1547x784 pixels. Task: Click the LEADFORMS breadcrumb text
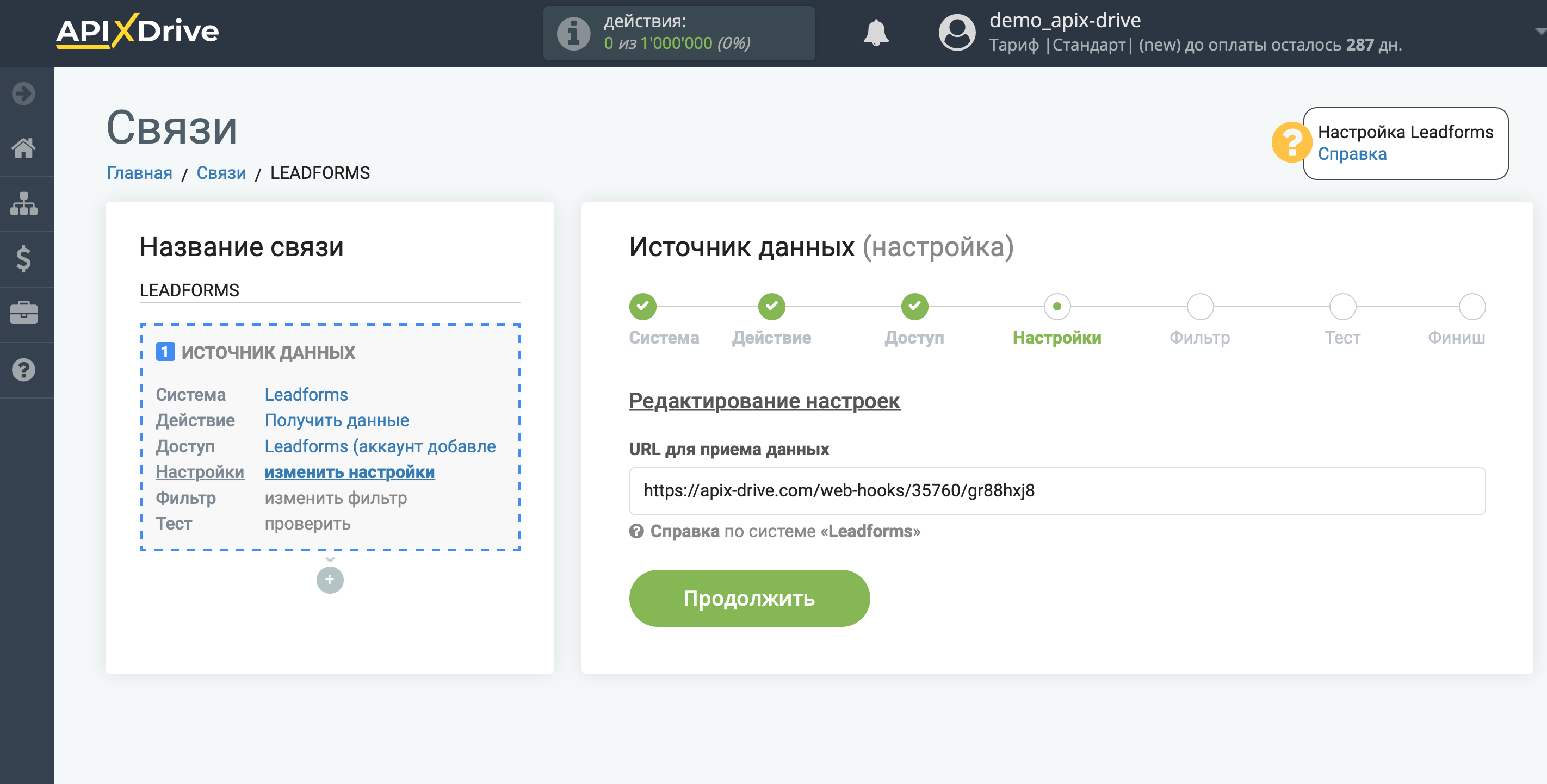pos(319,173)
